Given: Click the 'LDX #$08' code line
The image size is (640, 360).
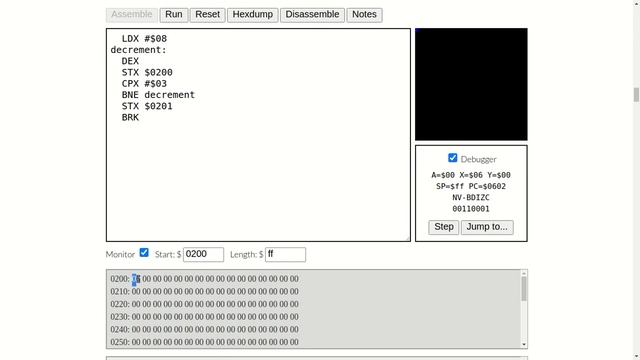Looking at the screenshot, I should coord(144,39).
